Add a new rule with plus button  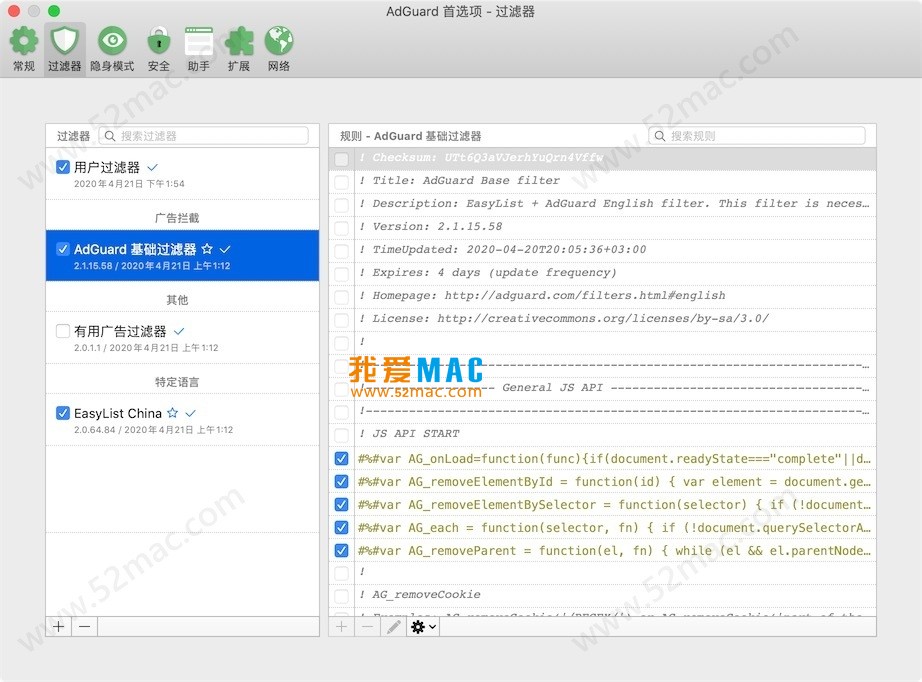(342, 627)
